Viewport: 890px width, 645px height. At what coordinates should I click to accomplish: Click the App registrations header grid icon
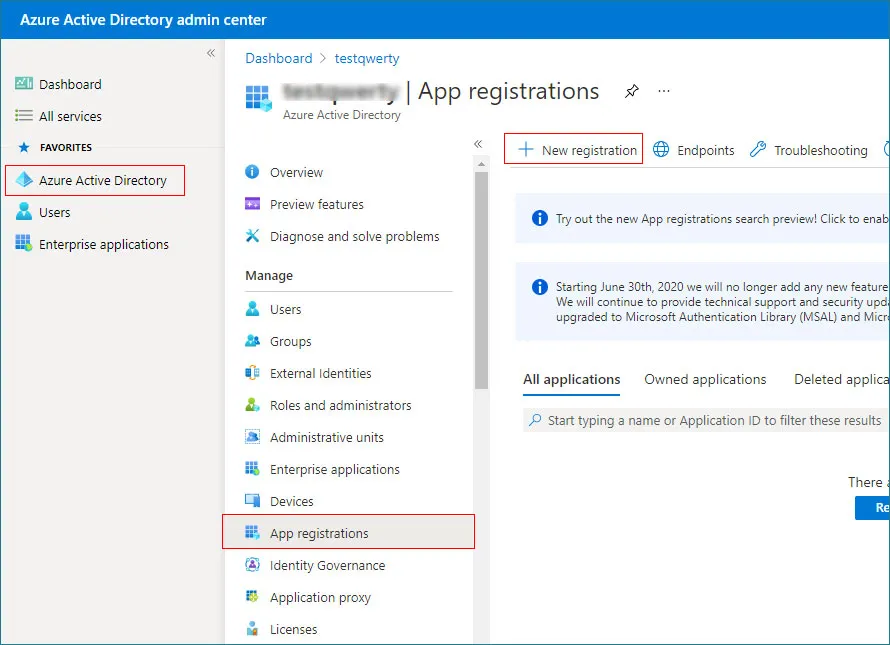tap(259, 98)
